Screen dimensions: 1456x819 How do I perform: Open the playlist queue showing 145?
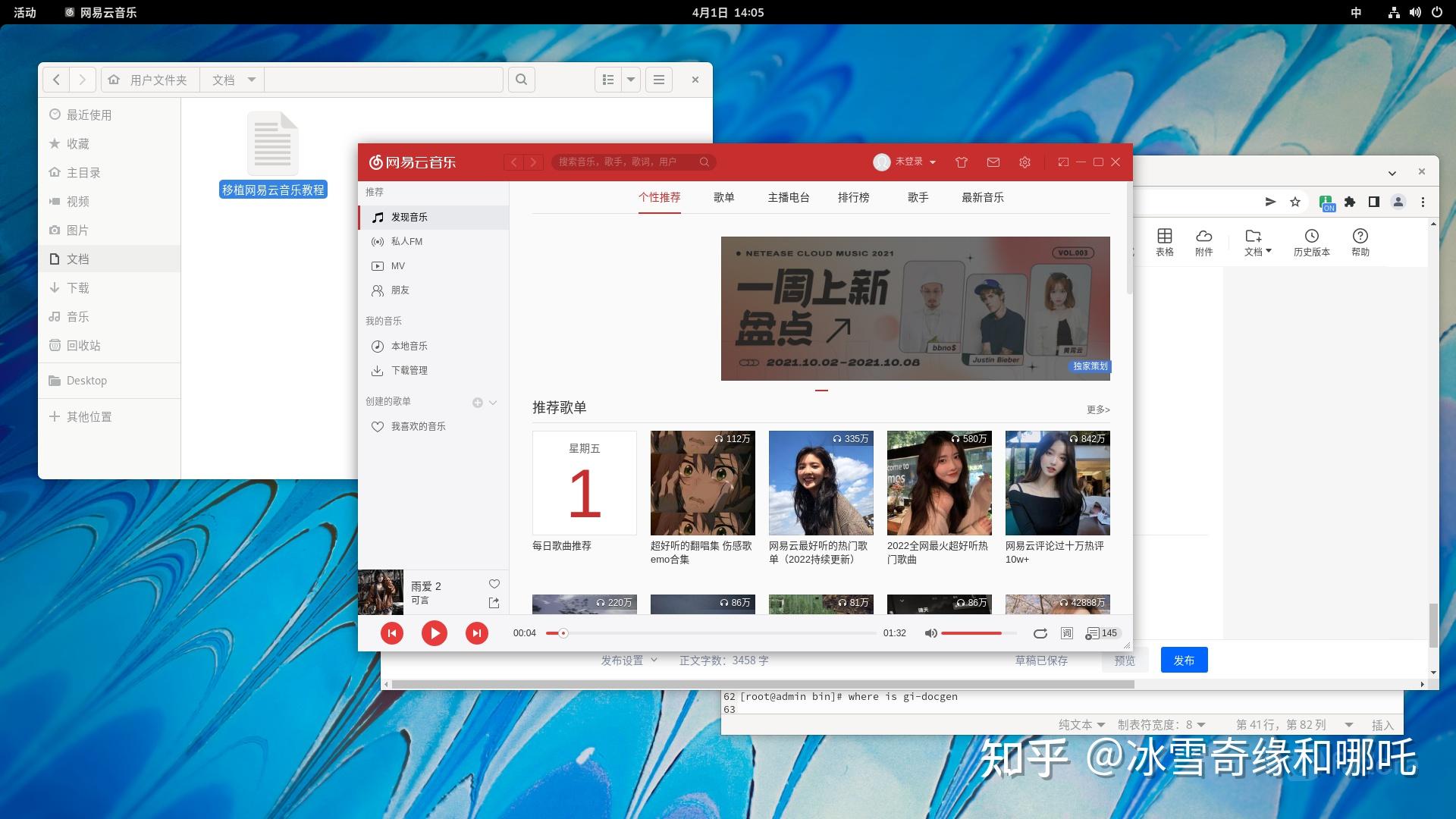point(1102,633)
